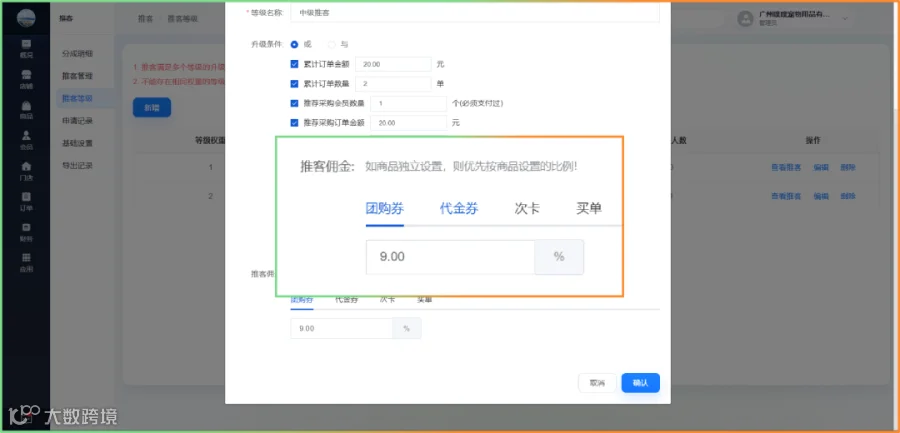Click weight cell 1 in the table
The height and width of the screenshot is (433, 900).
[211, 168]
